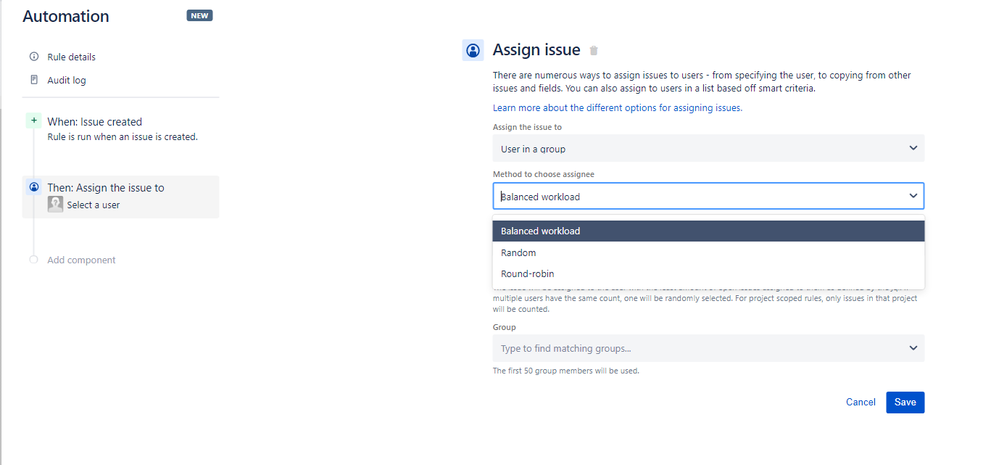Click the Select a user label
The image size is (999, 465).
(93, 205)
